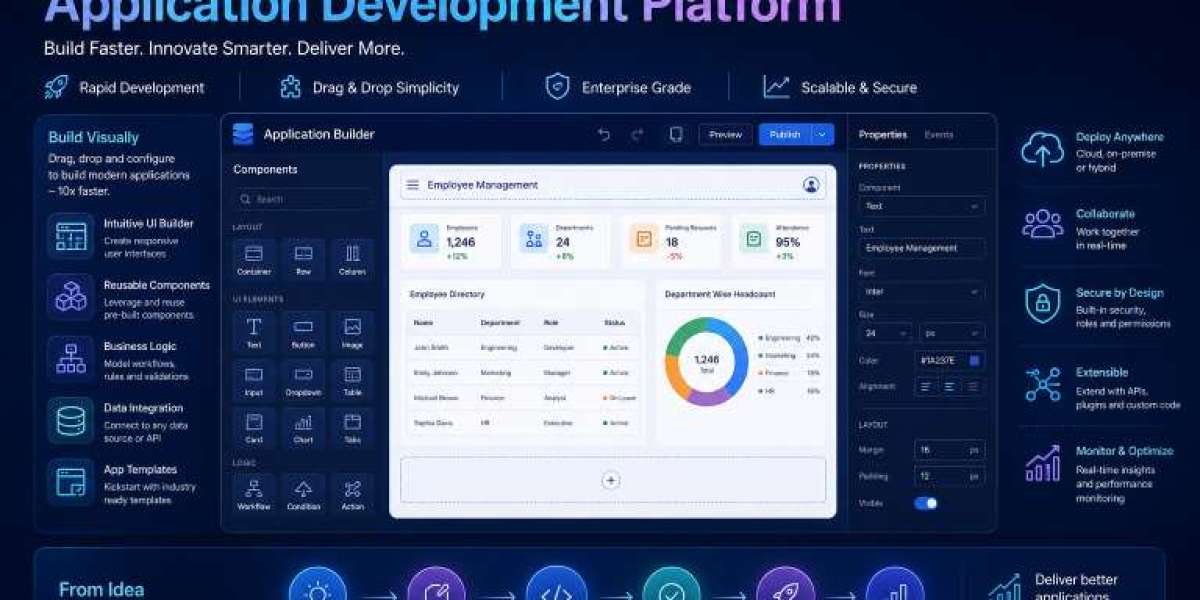This screenshot has width=1200, height=600.
Task: Select the Row layout component
Action: [x=303, y=259]
